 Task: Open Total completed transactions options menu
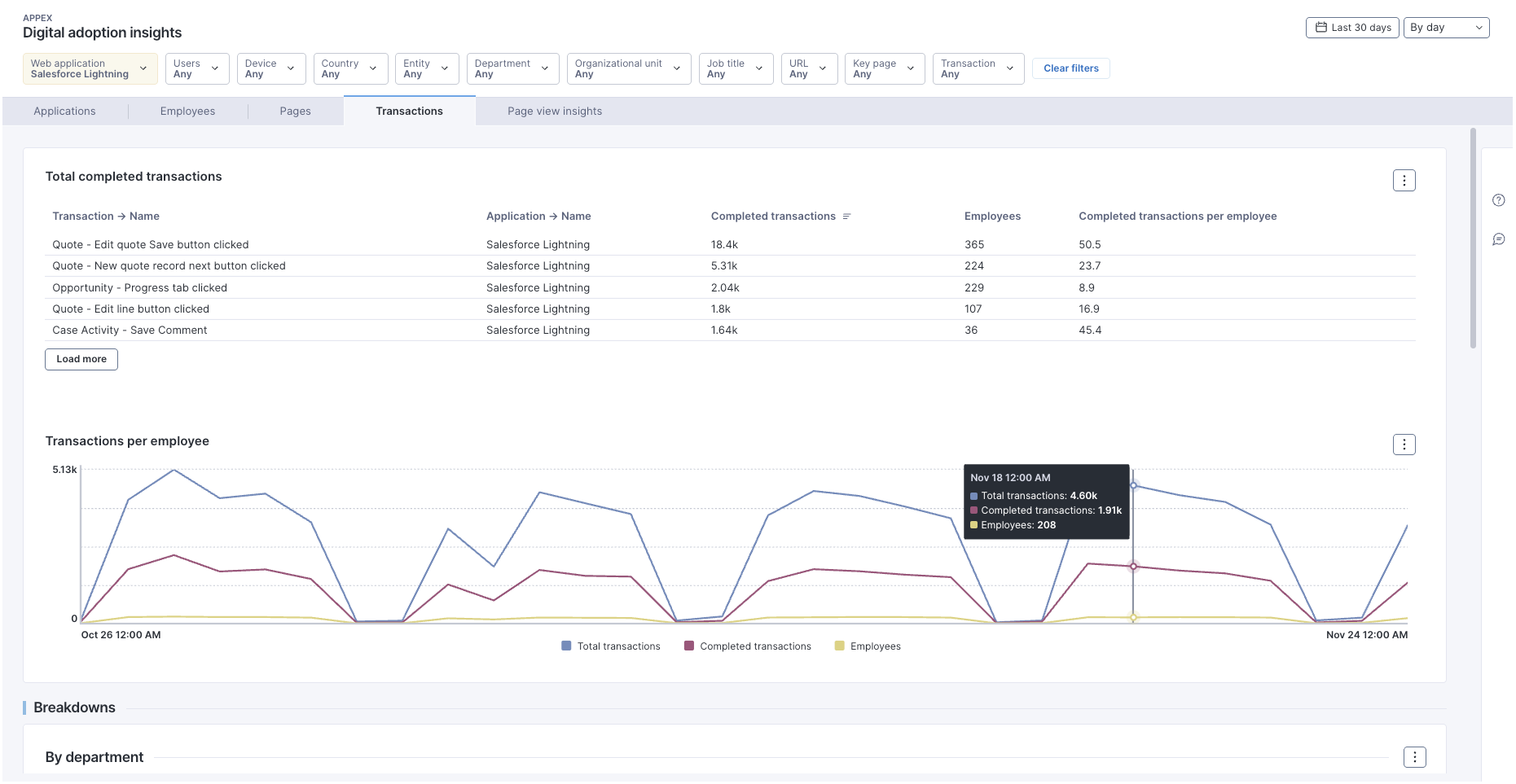[x=1404, y=180]
